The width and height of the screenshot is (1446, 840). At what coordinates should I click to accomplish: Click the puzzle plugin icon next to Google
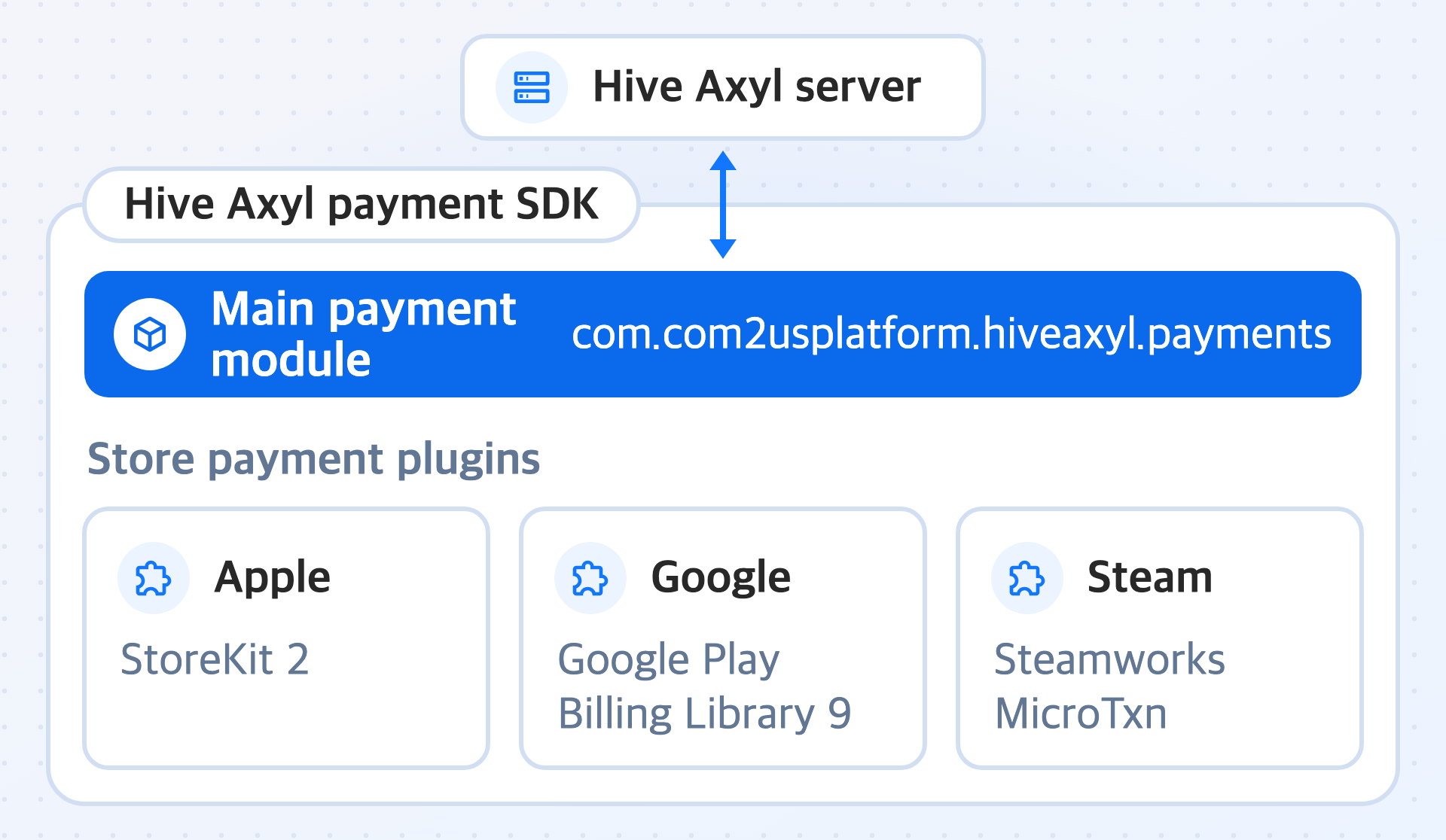pos(590,579)
